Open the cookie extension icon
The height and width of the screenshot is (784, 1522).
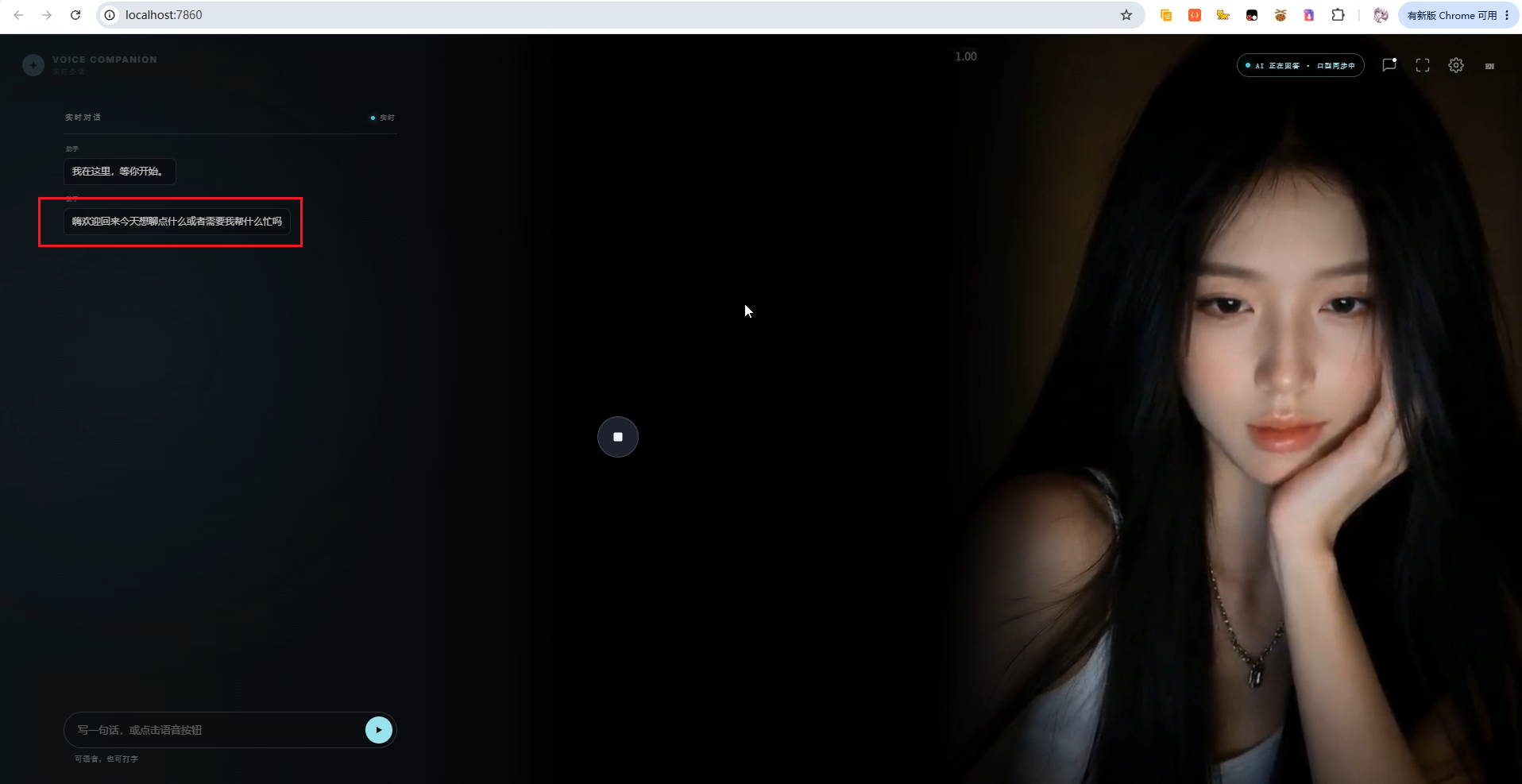[1281, 15]
